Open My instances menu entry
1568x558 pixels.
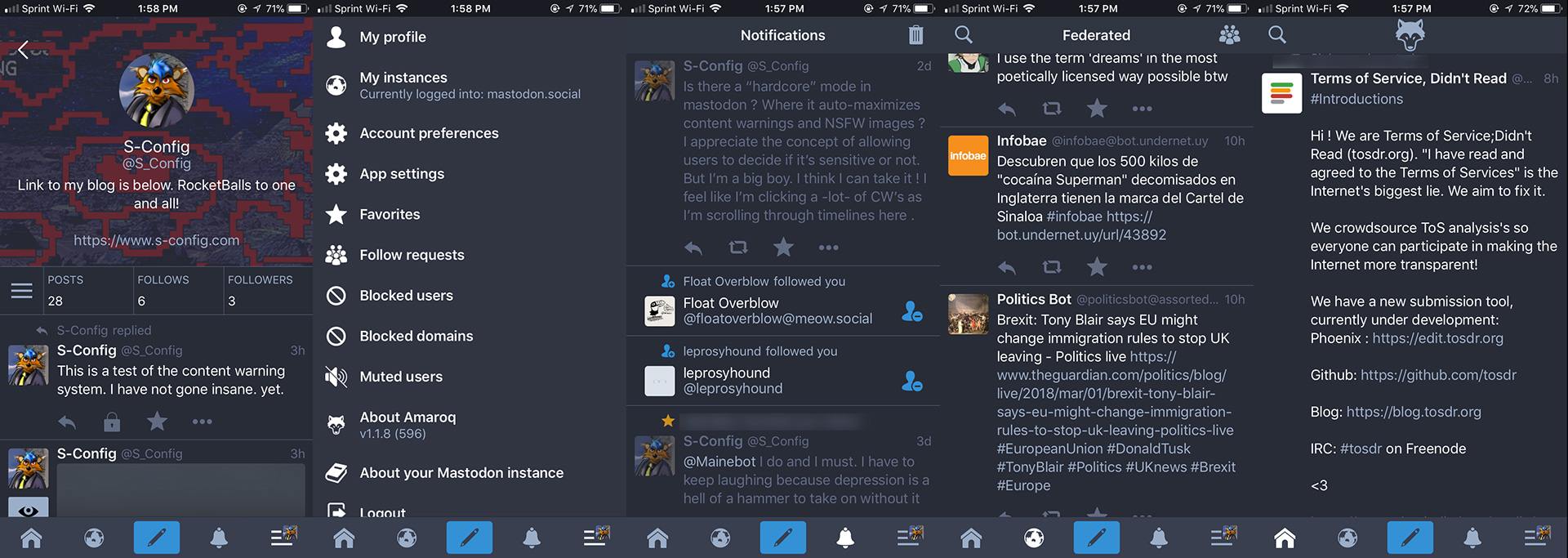(x=470, y=85)
